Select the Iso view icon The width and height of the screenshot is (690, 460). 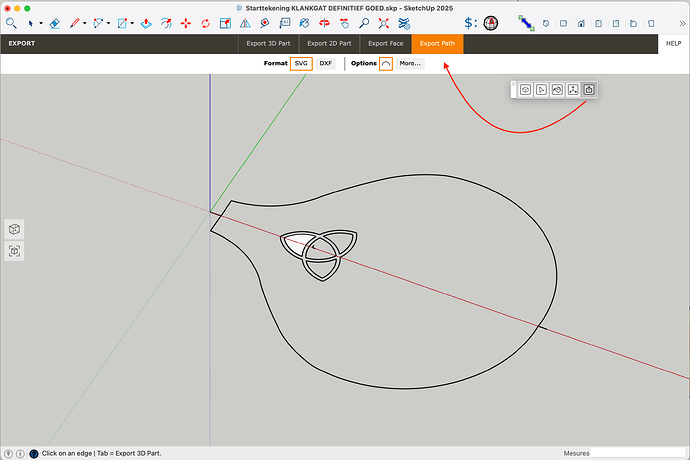coord(546,23)
